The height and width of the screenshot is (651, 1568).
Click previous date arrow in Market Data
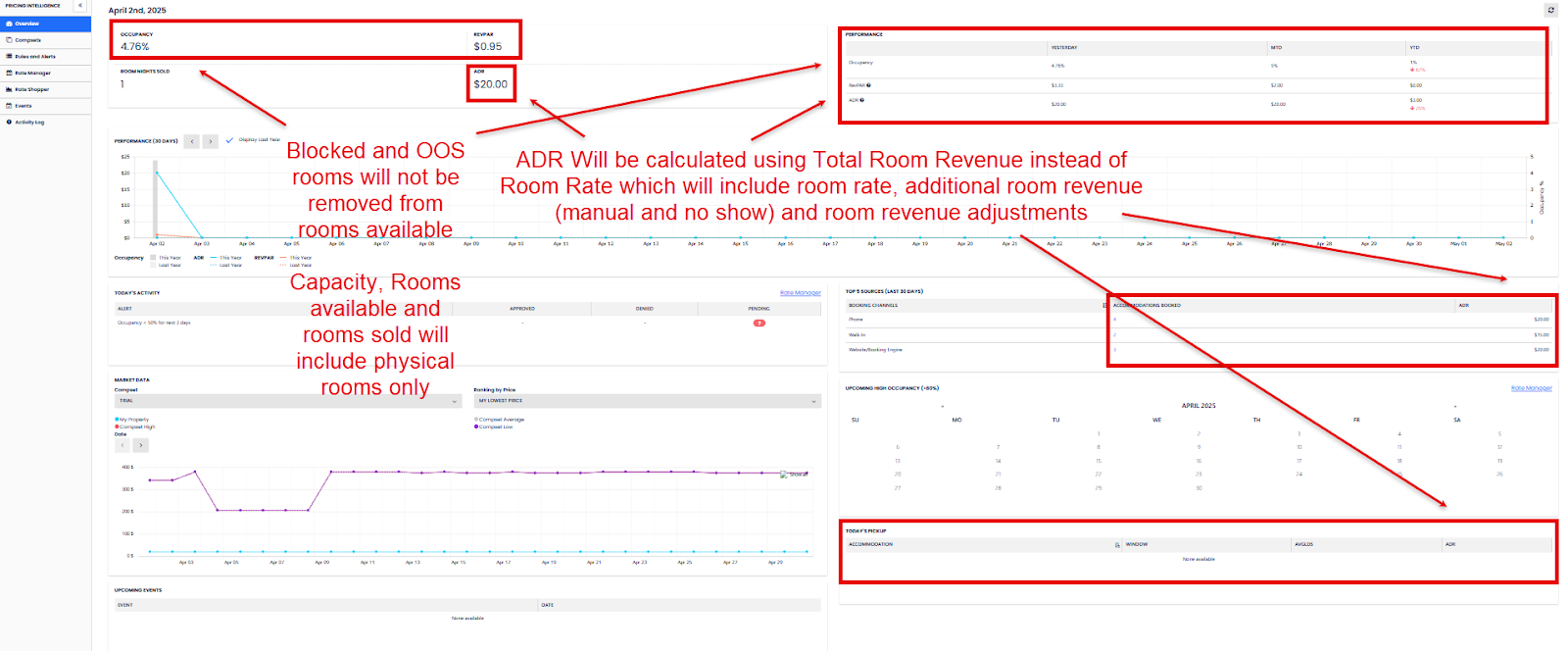(x=122, y=445)
